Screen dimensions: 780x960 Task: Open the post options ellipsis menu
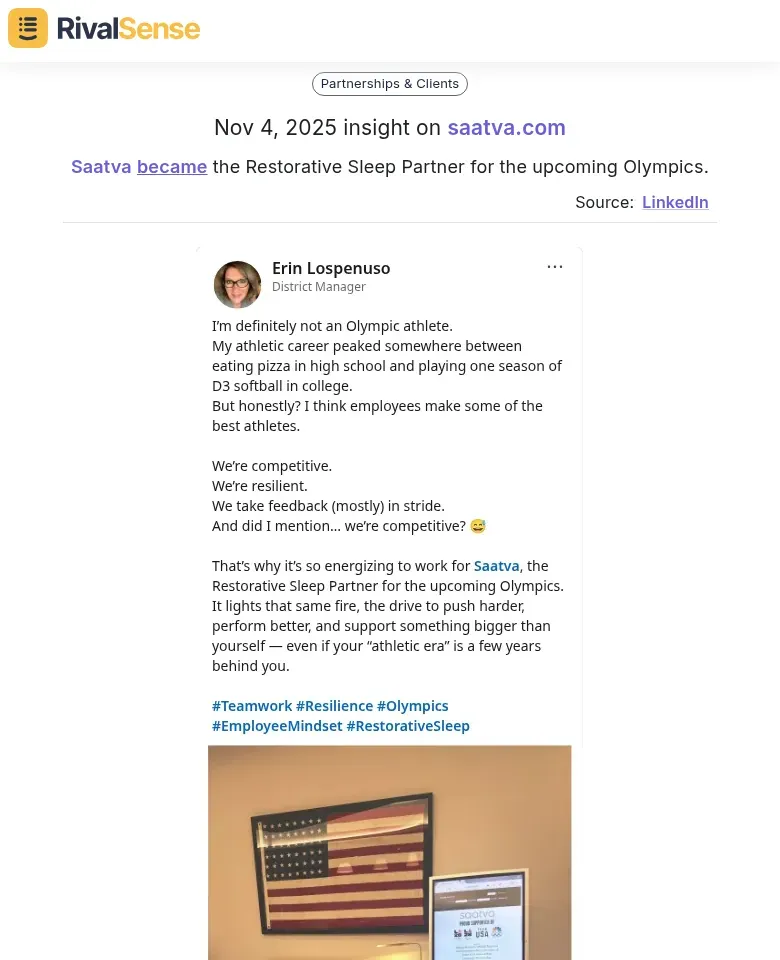point(555,266)
